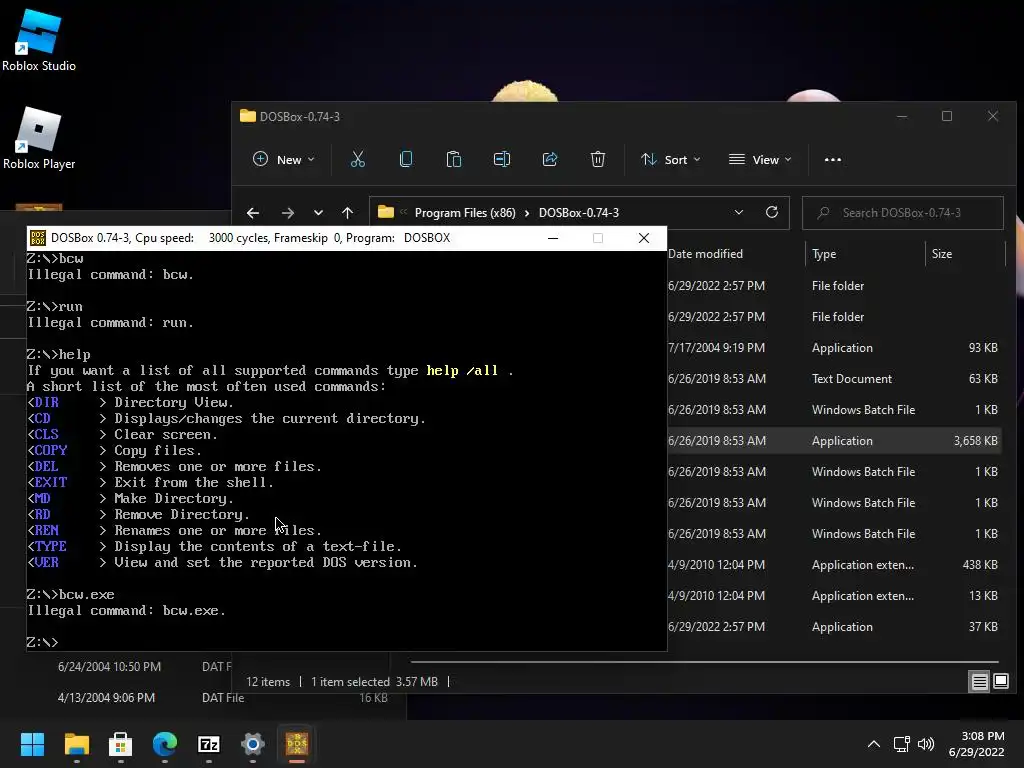The height and width of the screenshot is (768, 1024).
Task: Go forward with Explorer's forward arrow
Action: click(287, 213)
